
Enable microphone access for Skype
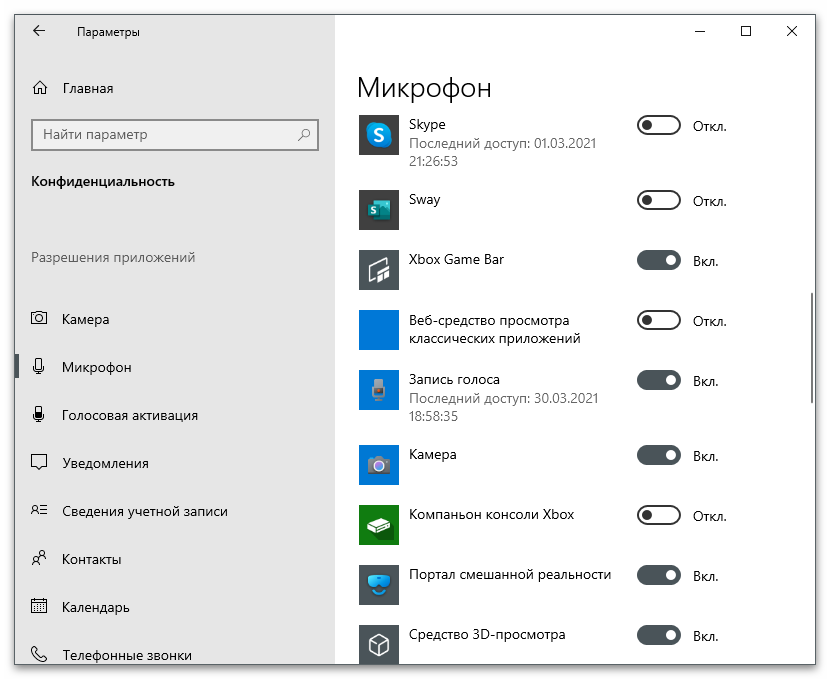(x=658, y=126)
